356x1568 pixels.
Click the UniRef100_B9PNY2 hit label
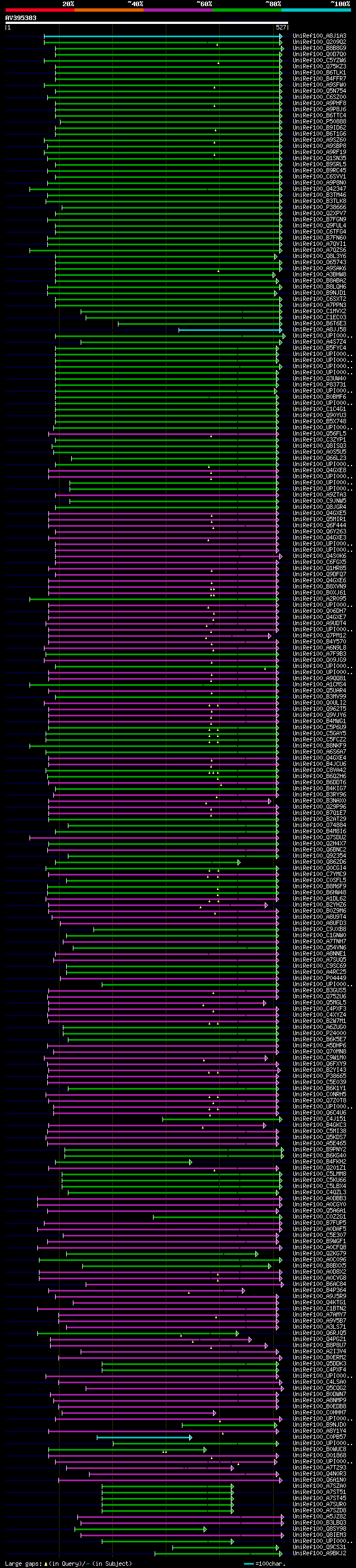tap(319, 1149)
